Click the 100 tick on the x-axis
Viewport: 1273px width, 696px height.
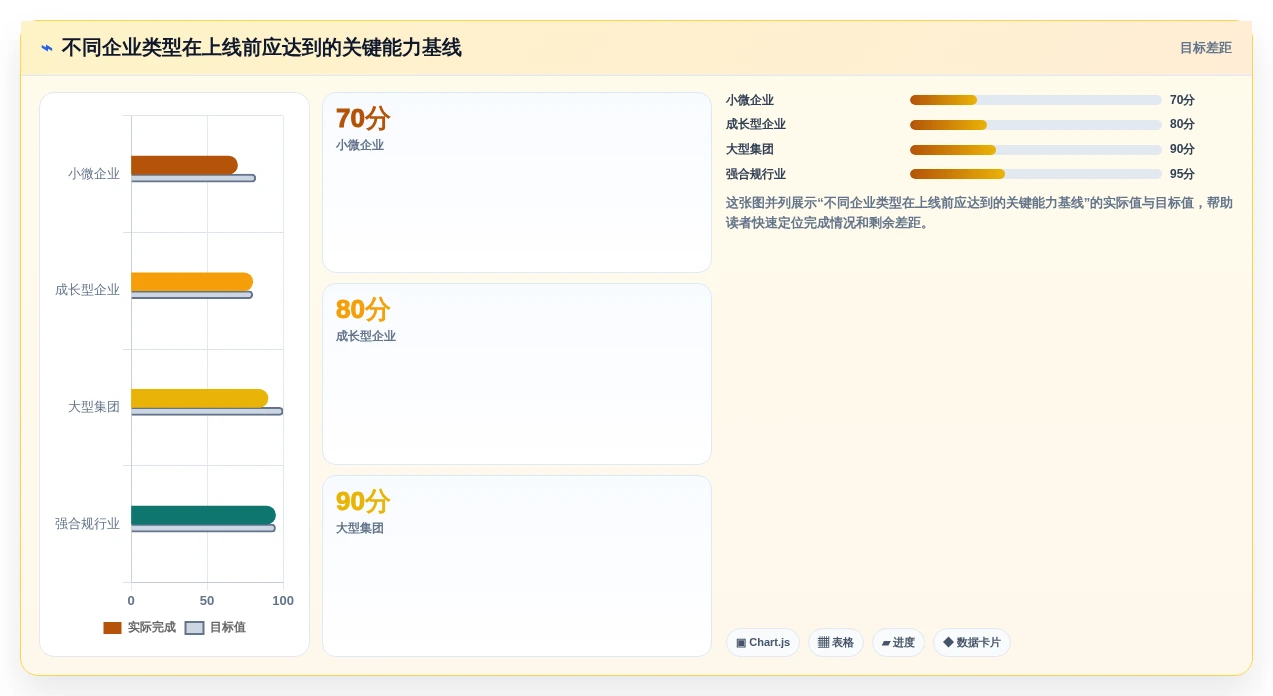point(283,601)
